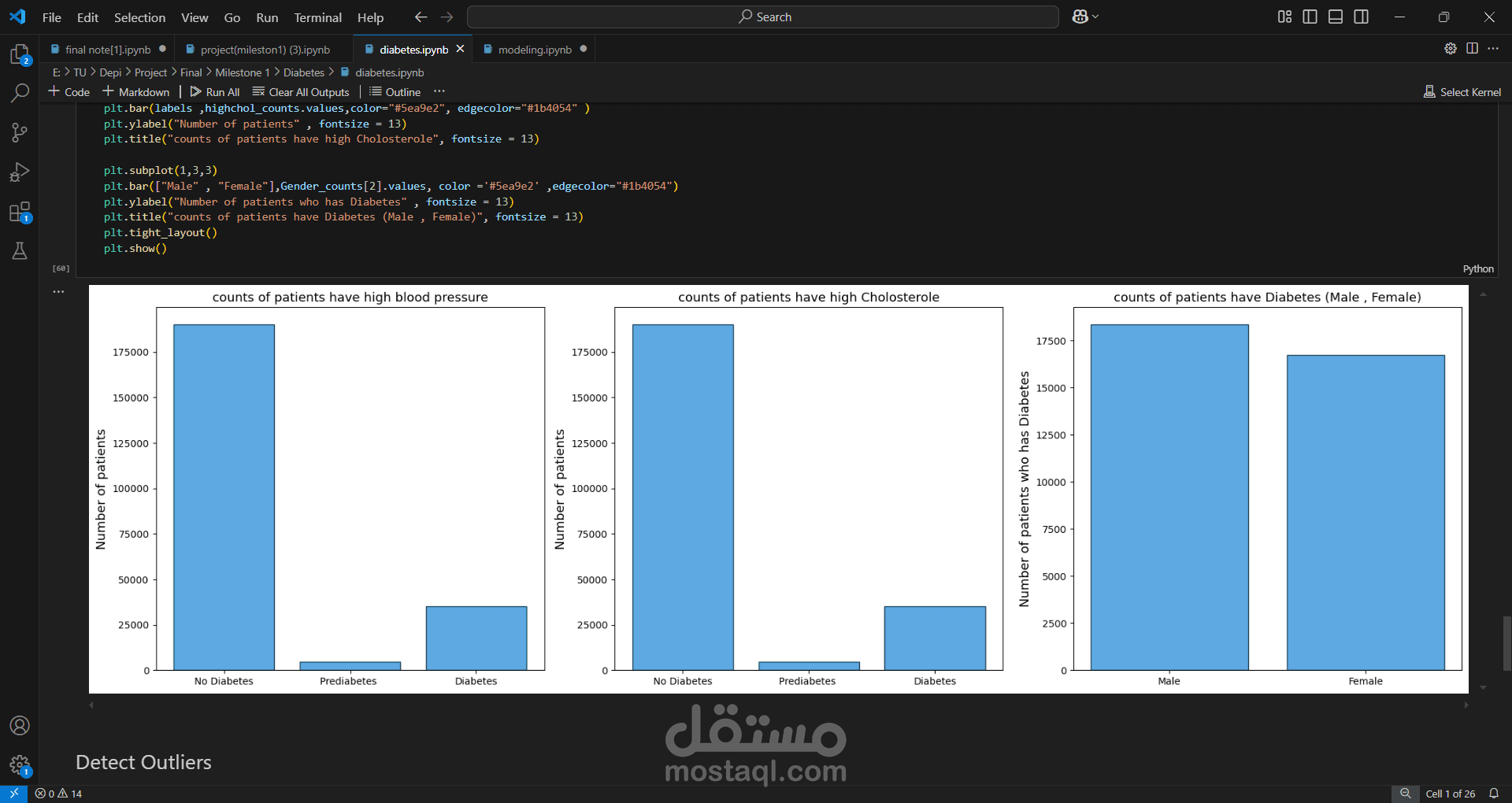The image size is (1512, 803).
Task: Open editor More Actions ellipsis
Action: point(1493,49)
